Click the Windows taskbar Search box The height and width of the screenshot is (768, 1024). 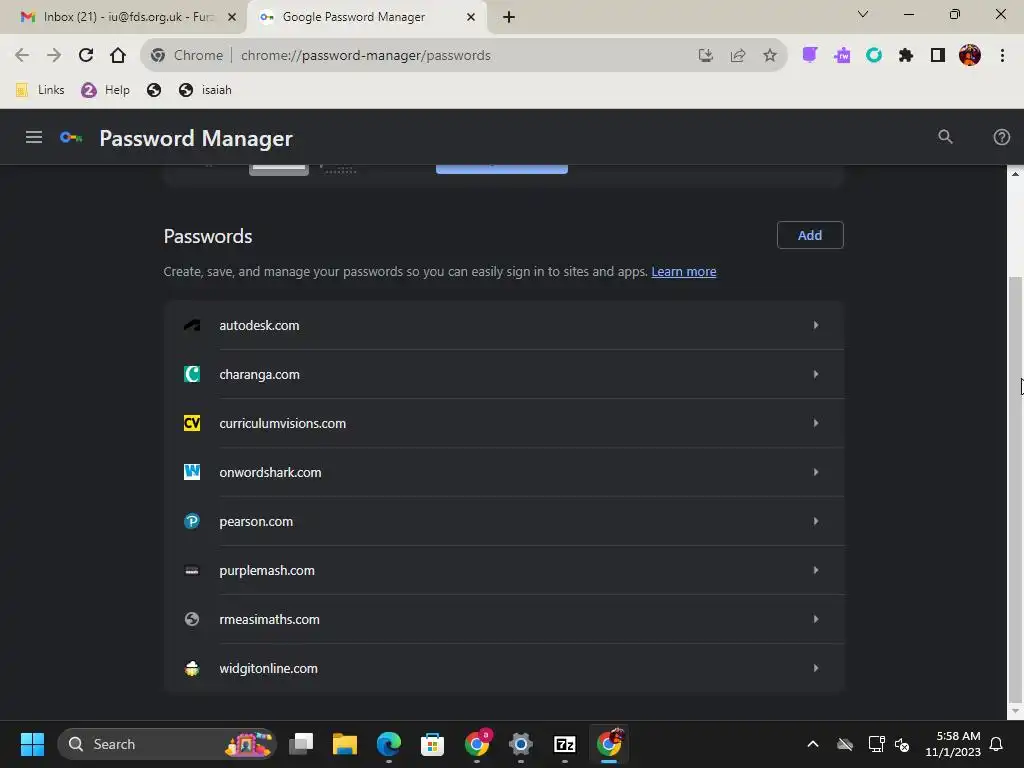point(167,744)
